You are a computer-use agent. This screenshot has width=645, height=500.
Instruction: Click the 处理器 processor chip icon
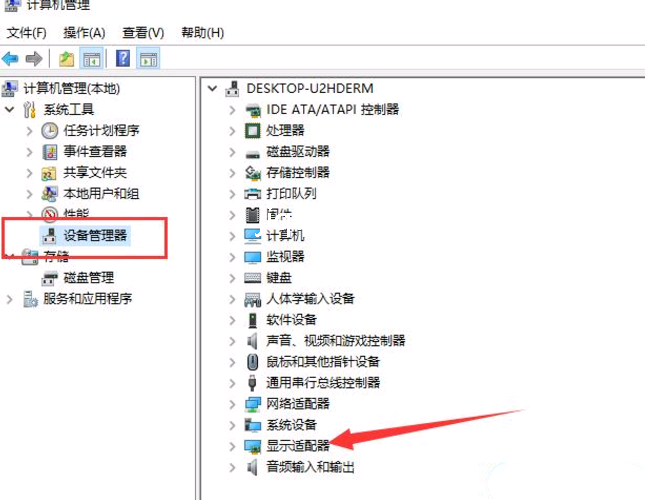253,131
